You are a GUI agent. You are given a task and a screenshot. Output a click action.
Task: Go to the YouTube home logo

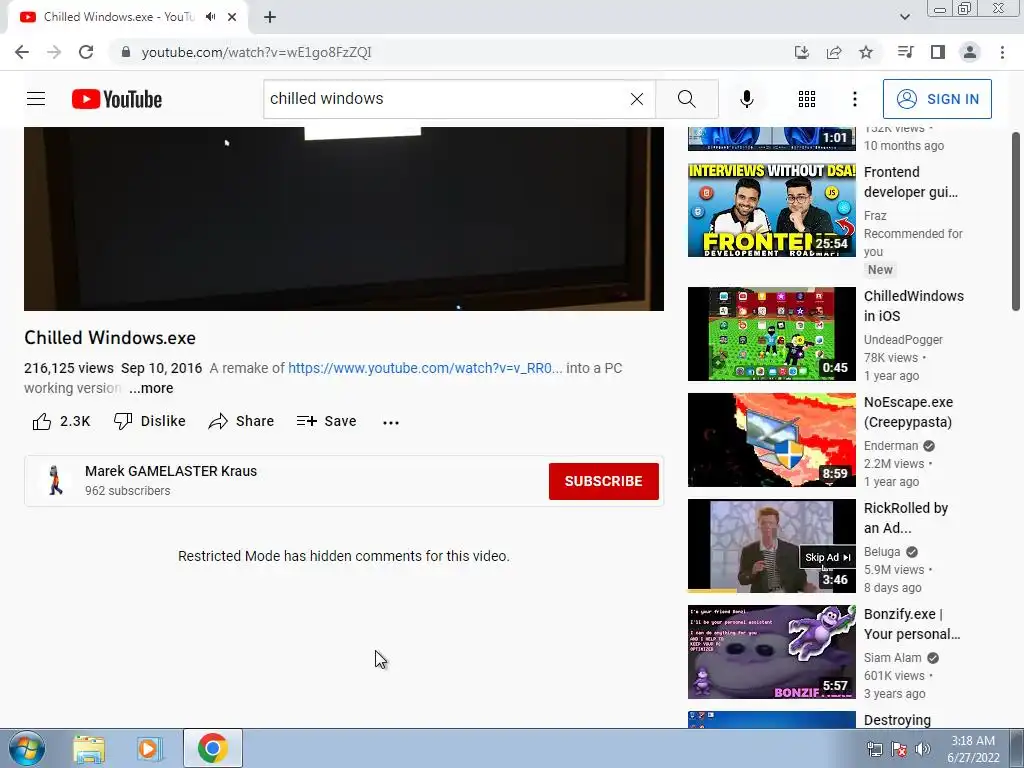click(117, 99)
